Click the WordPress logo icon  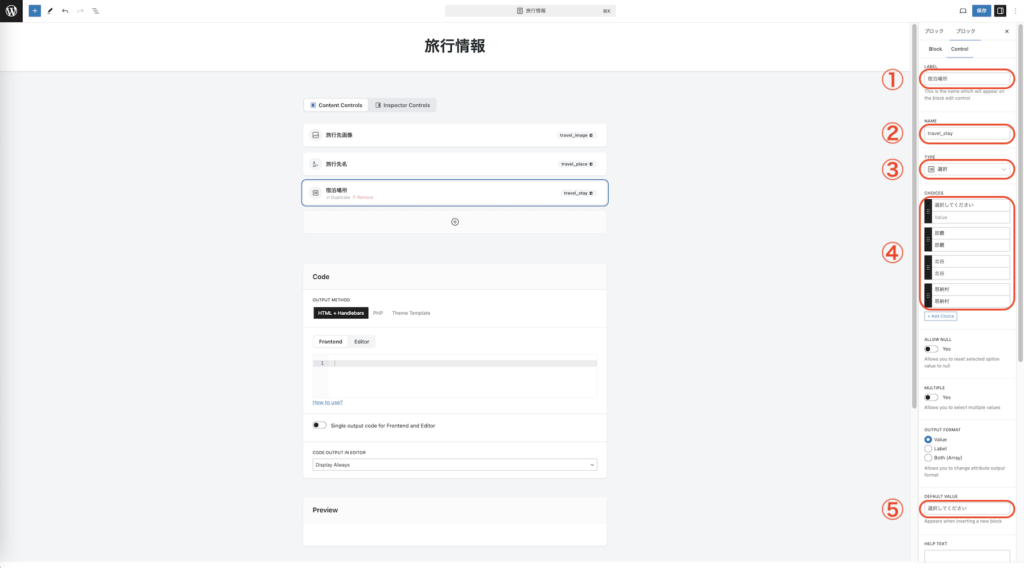point(11,11)
